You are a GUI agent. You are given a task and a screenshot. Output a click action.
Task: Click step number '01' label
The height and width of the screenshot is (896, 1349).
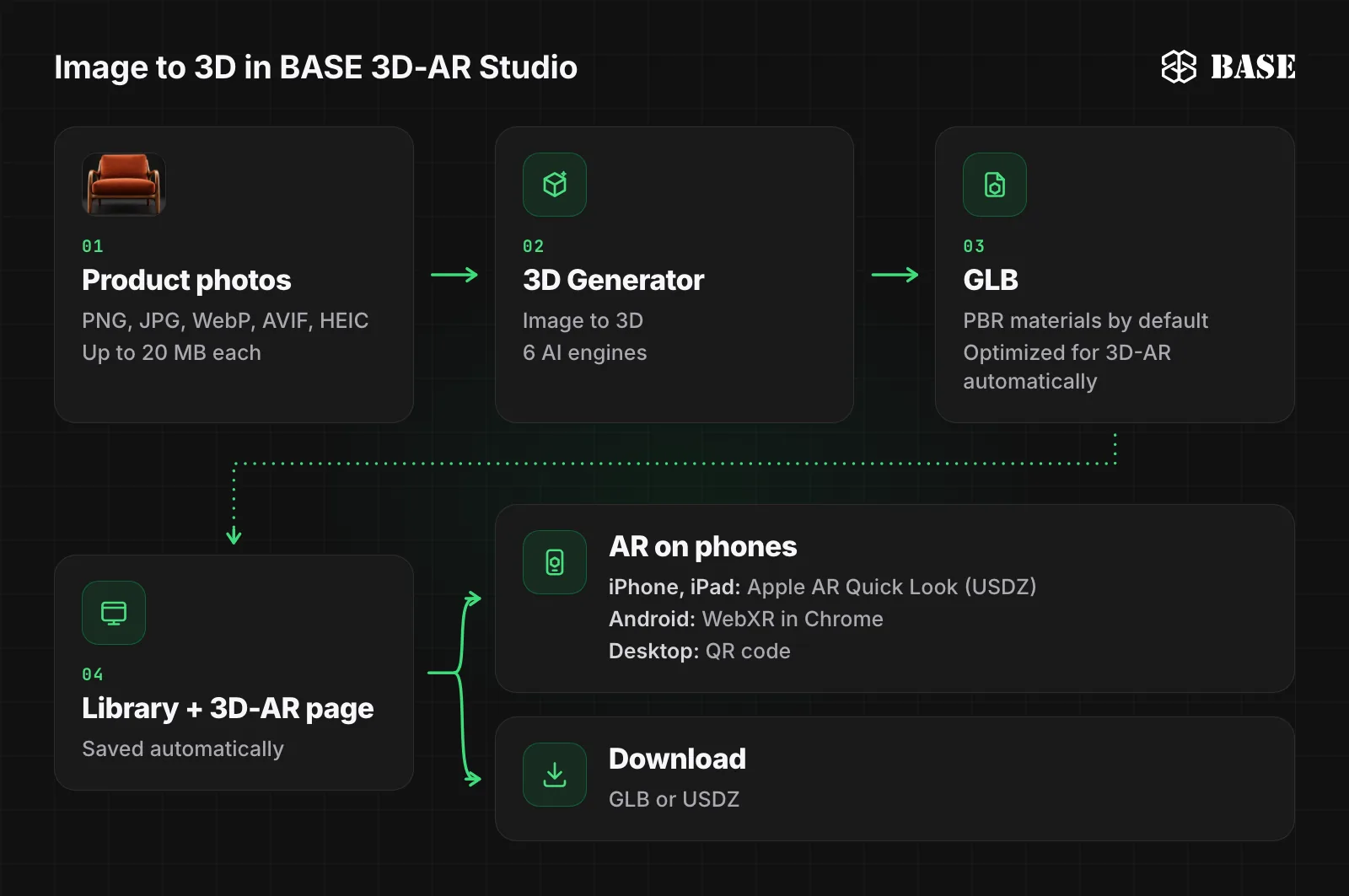tap(93, 246)
